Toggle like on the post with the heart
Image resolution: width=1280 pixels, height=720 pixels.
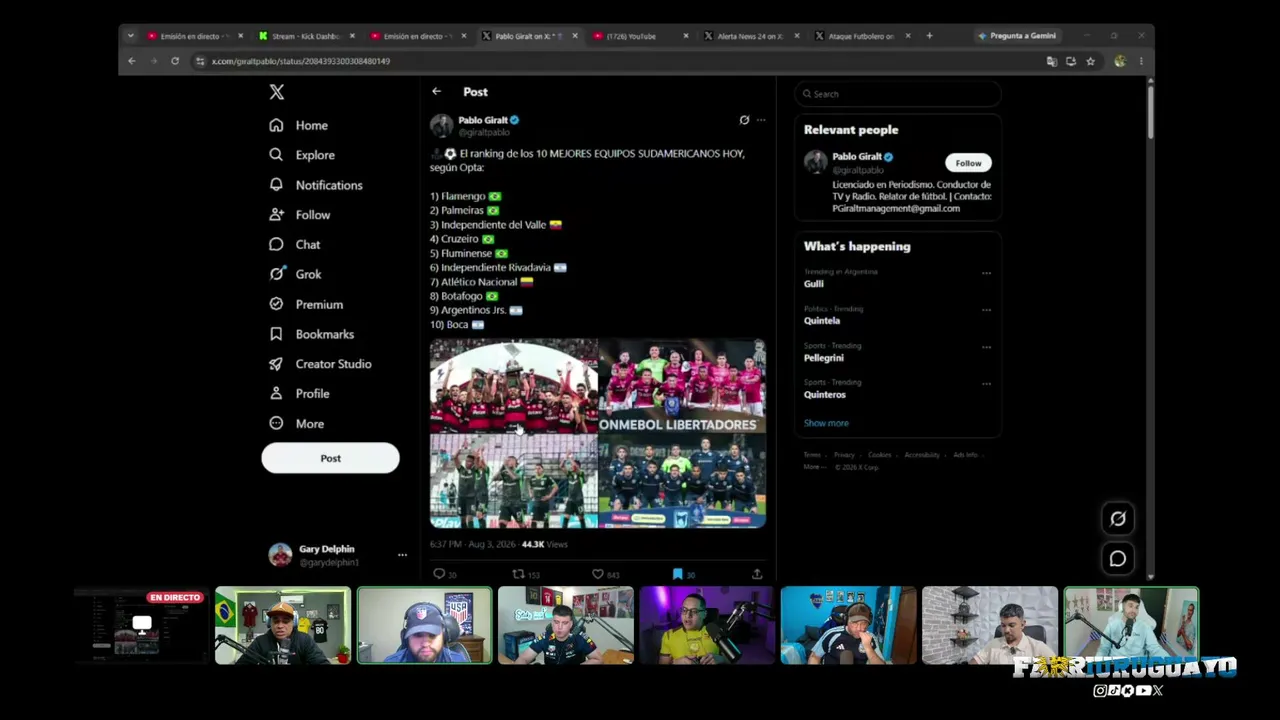[x=598, y=574]
